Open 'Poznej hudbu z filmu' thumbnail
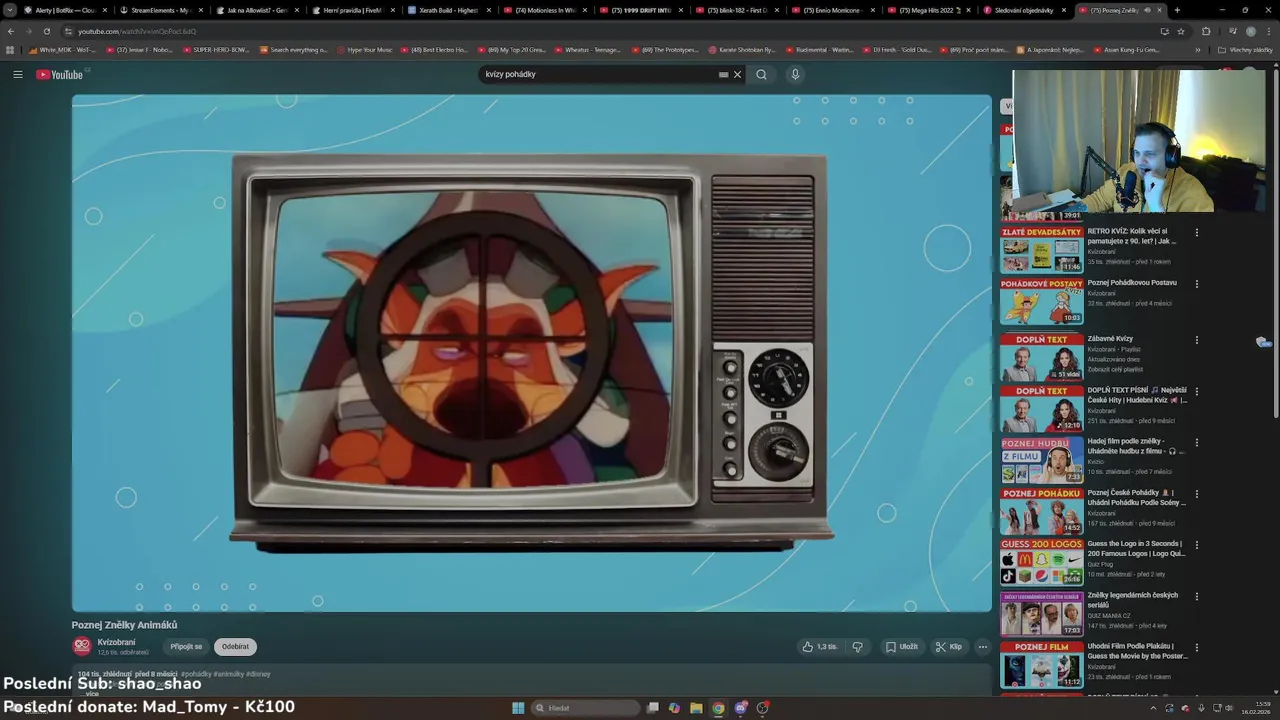Screen dimensions: 1280x720 point(1042,460)
